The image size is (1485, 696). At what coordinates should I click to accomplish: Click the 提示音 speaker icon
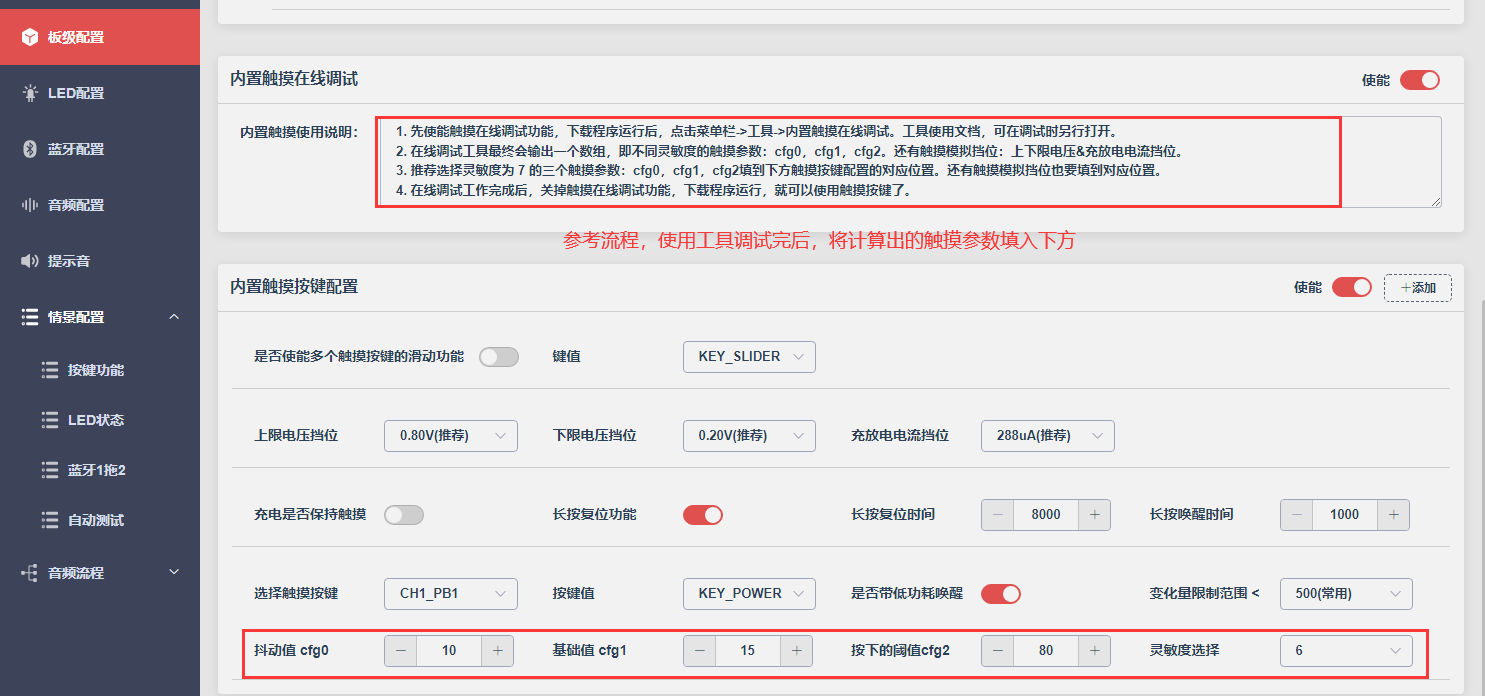tap(30, 261)
